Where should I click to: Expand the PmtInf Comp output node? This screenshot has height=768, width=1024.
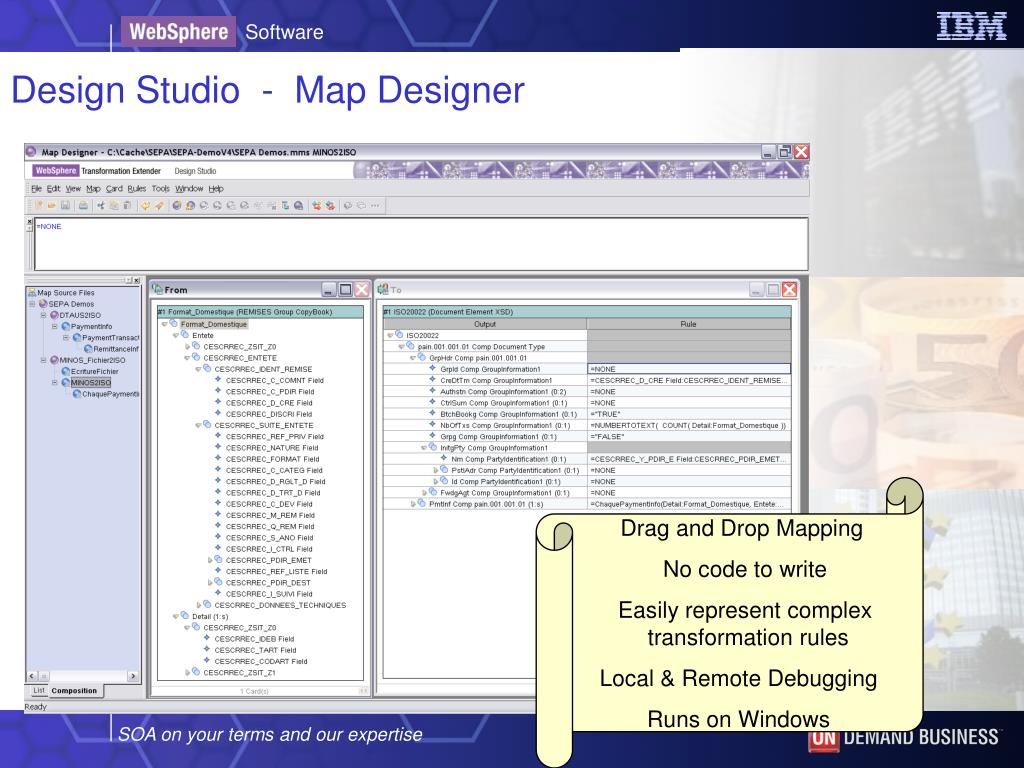413,504
